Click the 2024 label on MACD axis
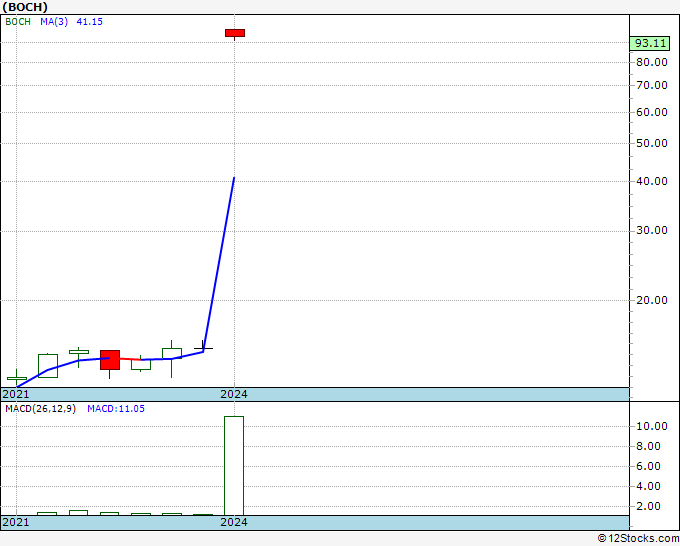The width and height of the screenshot is (680, 546). tap(234, 522)
